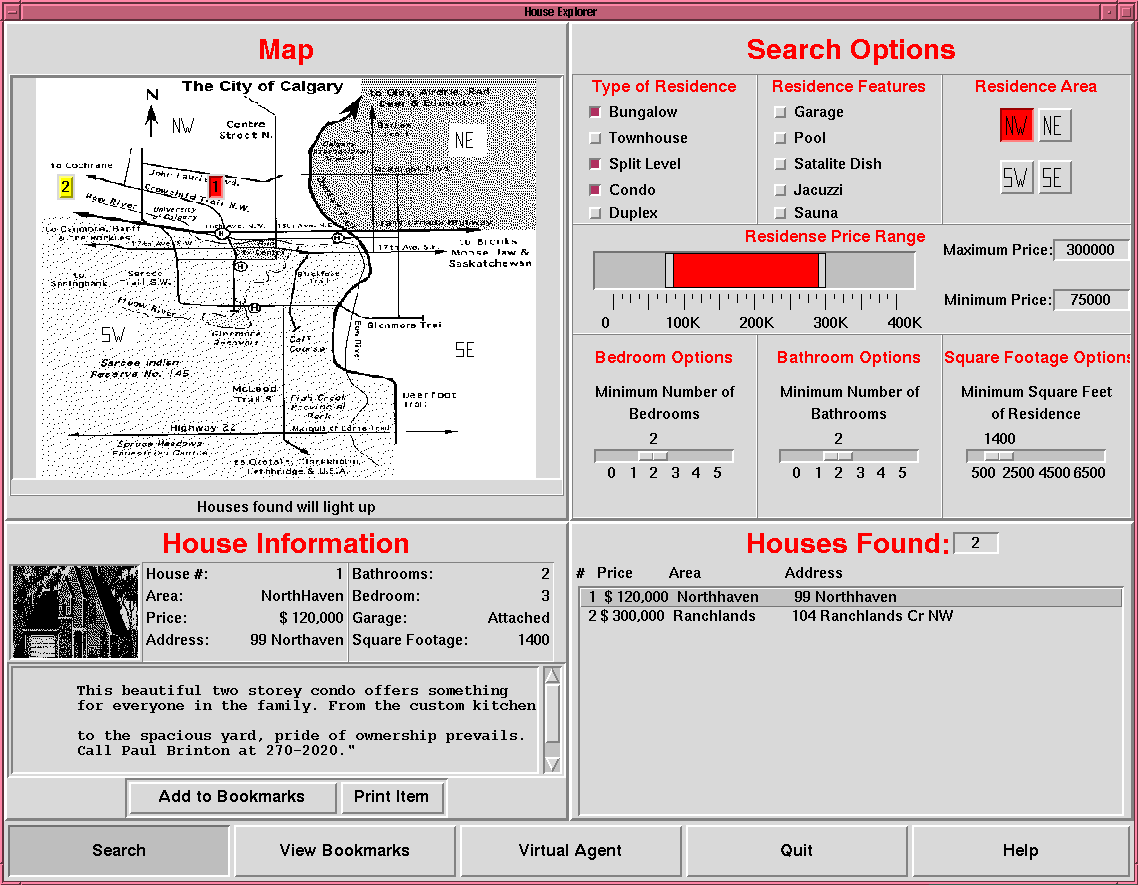Select the 99 Northhaven result row
The width and height of the screenshot is (1138, 885).
(x=851, y=597)
